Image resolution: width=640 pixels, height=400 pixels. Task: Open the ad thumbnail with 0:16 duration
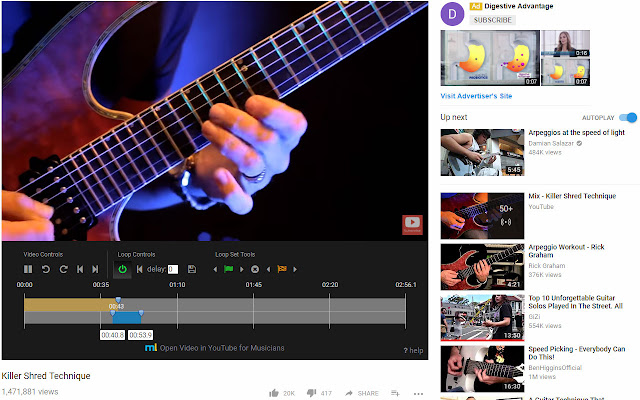tap(565, 43)
